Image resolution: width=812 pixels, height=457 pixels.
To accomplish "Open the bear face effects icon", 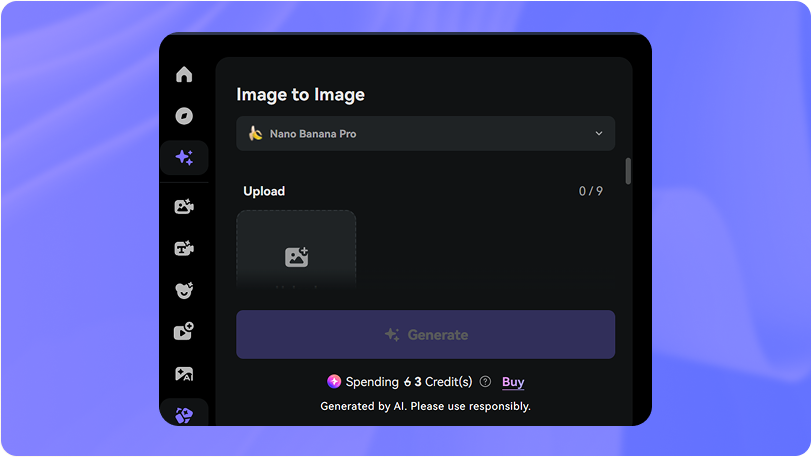I will [x=184, y=291].
